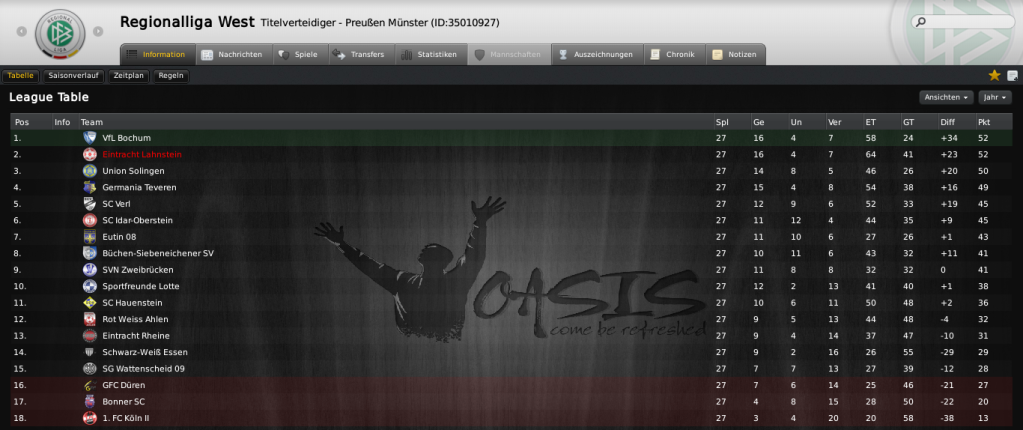1023x430 pixels.
Task: Click GFC Düren team name
Action: pos(123,385)
